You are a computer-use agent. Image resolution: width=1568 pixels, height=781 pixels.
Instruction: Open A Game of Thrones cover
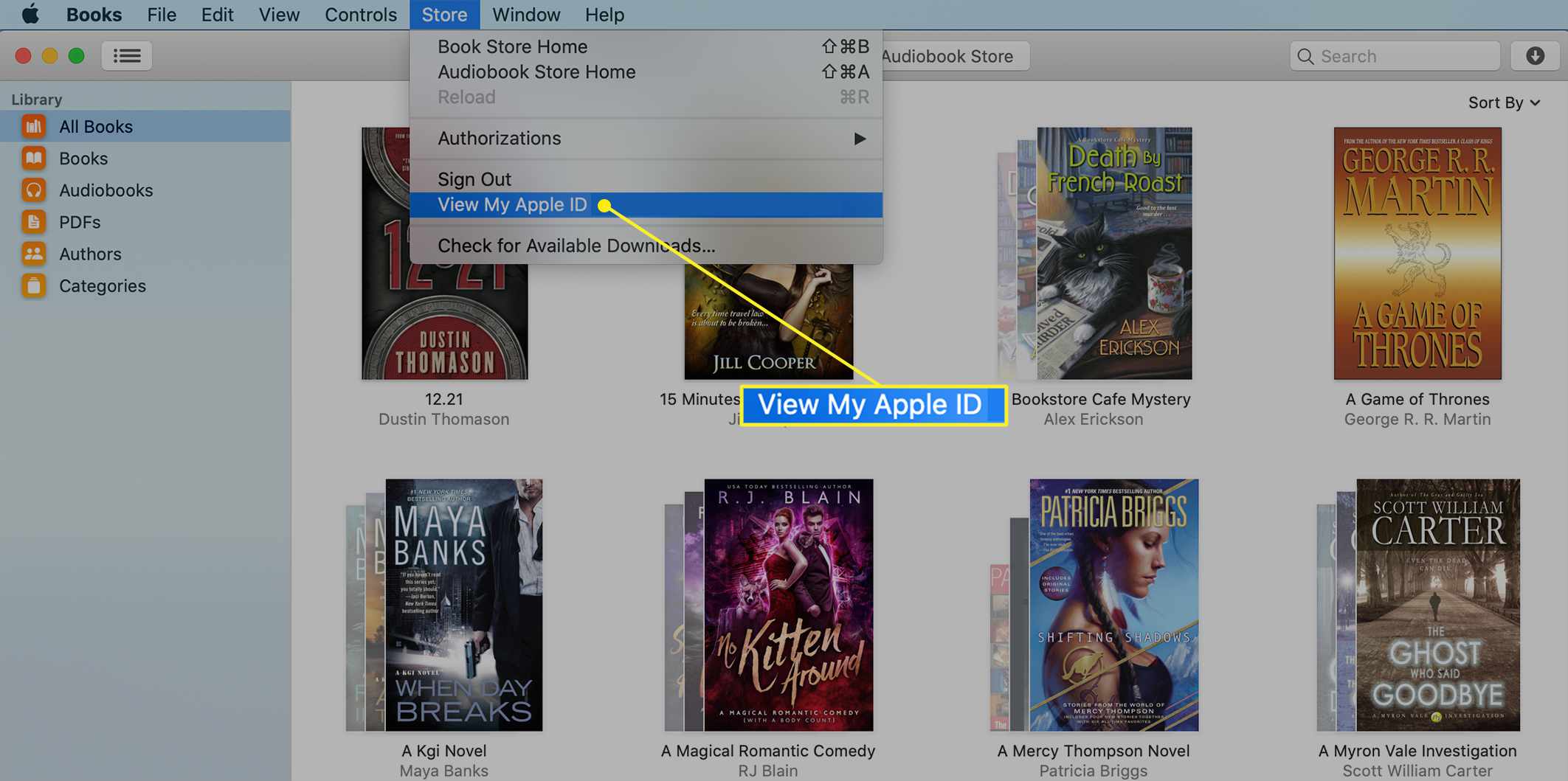point(1417,253)
